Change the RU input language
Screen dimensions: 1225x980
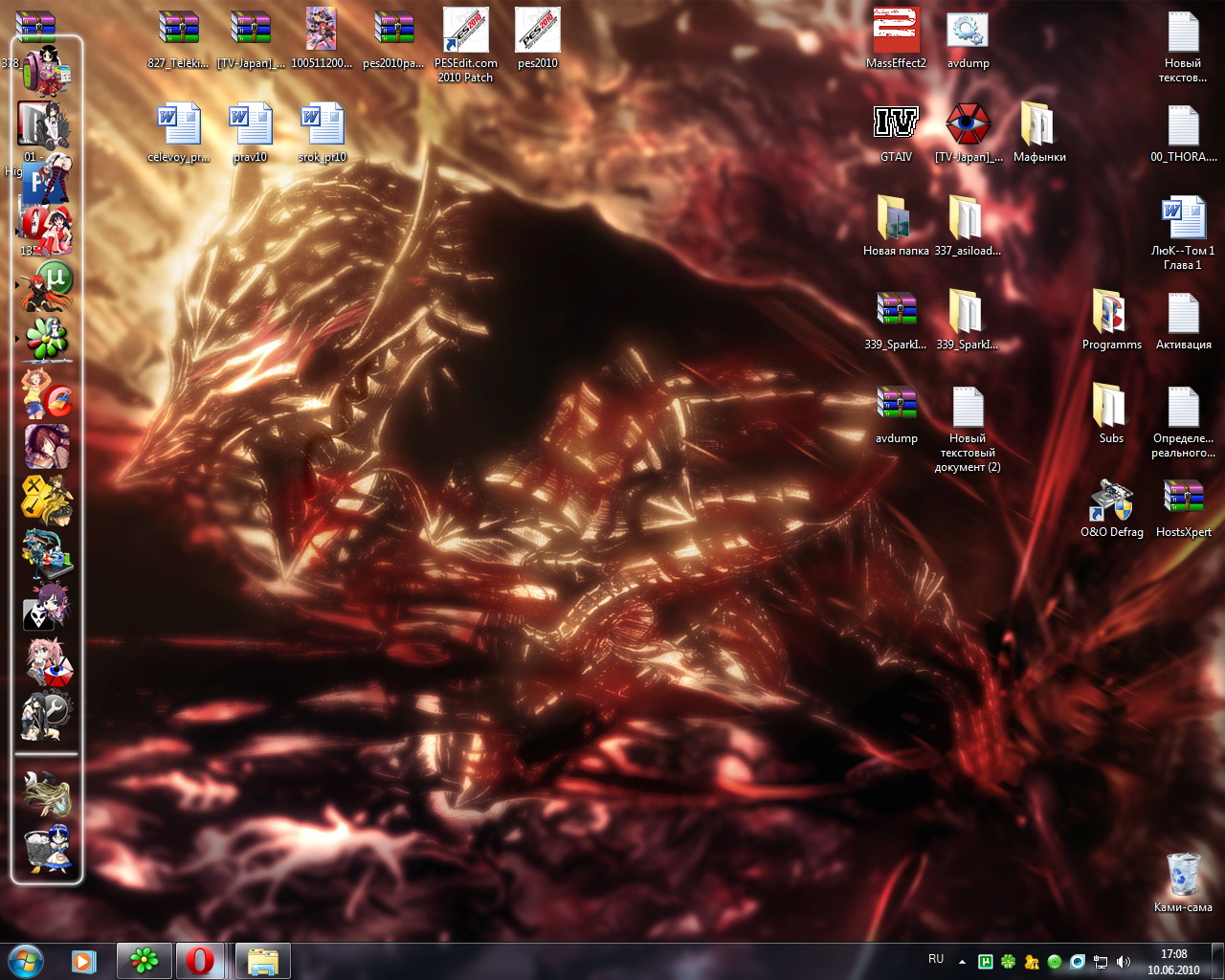coord(936,959)
